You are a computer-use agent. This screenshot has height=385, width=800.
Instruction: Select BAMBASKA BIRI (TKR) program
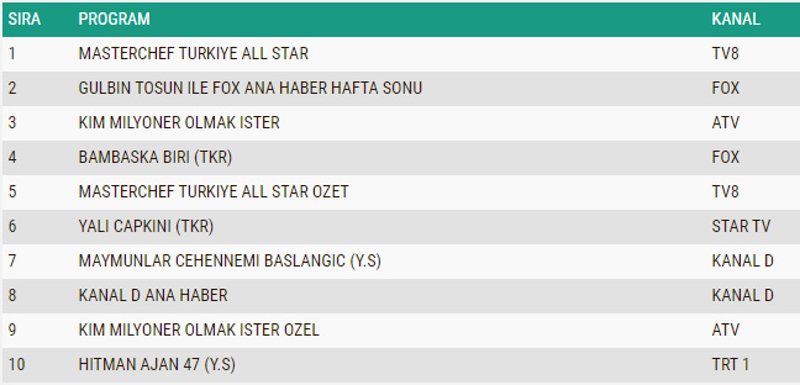(x=155, y=158)
